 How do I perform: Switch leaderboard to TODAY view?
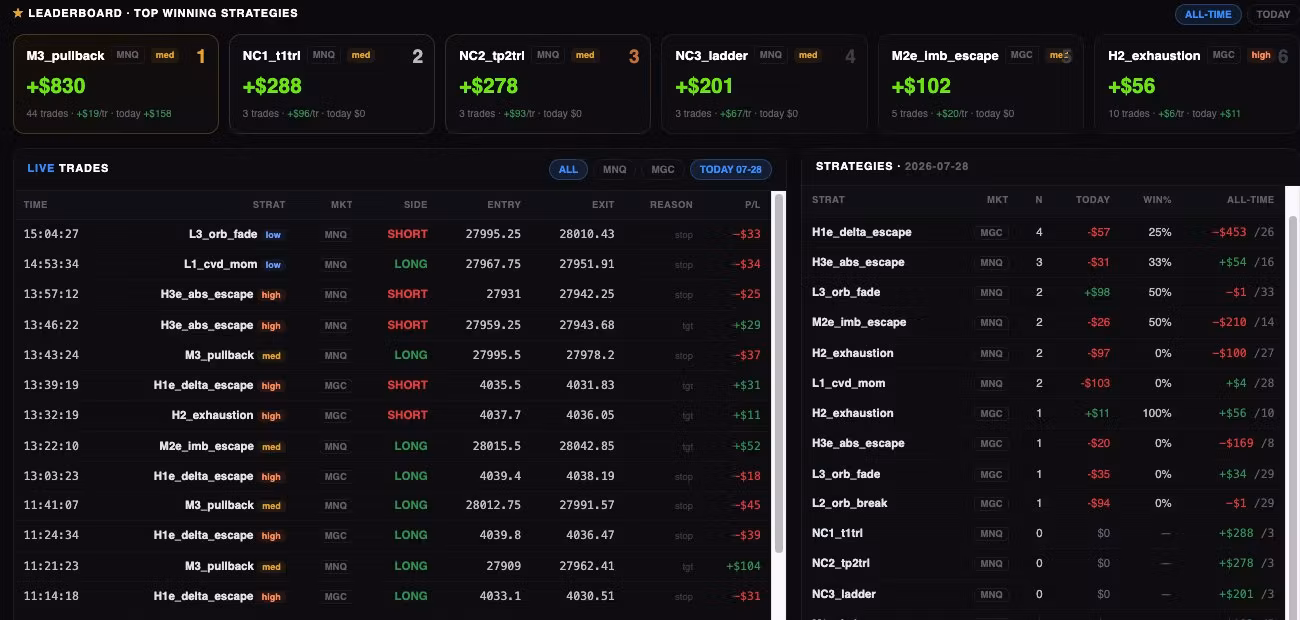point(1273,14)
